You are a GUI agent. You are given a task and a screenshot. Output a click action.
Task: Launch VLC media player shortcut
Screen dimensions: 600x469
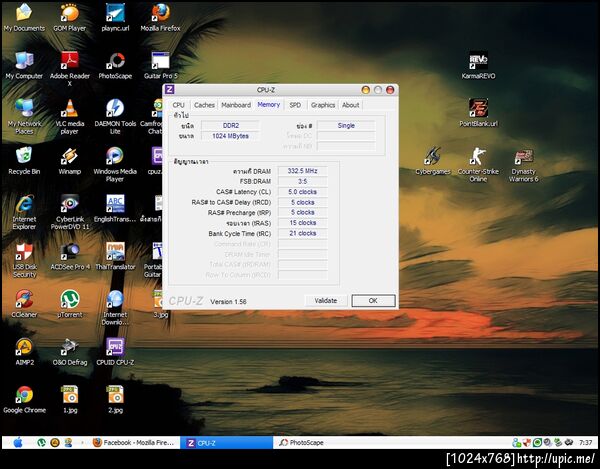coord(70,116)
